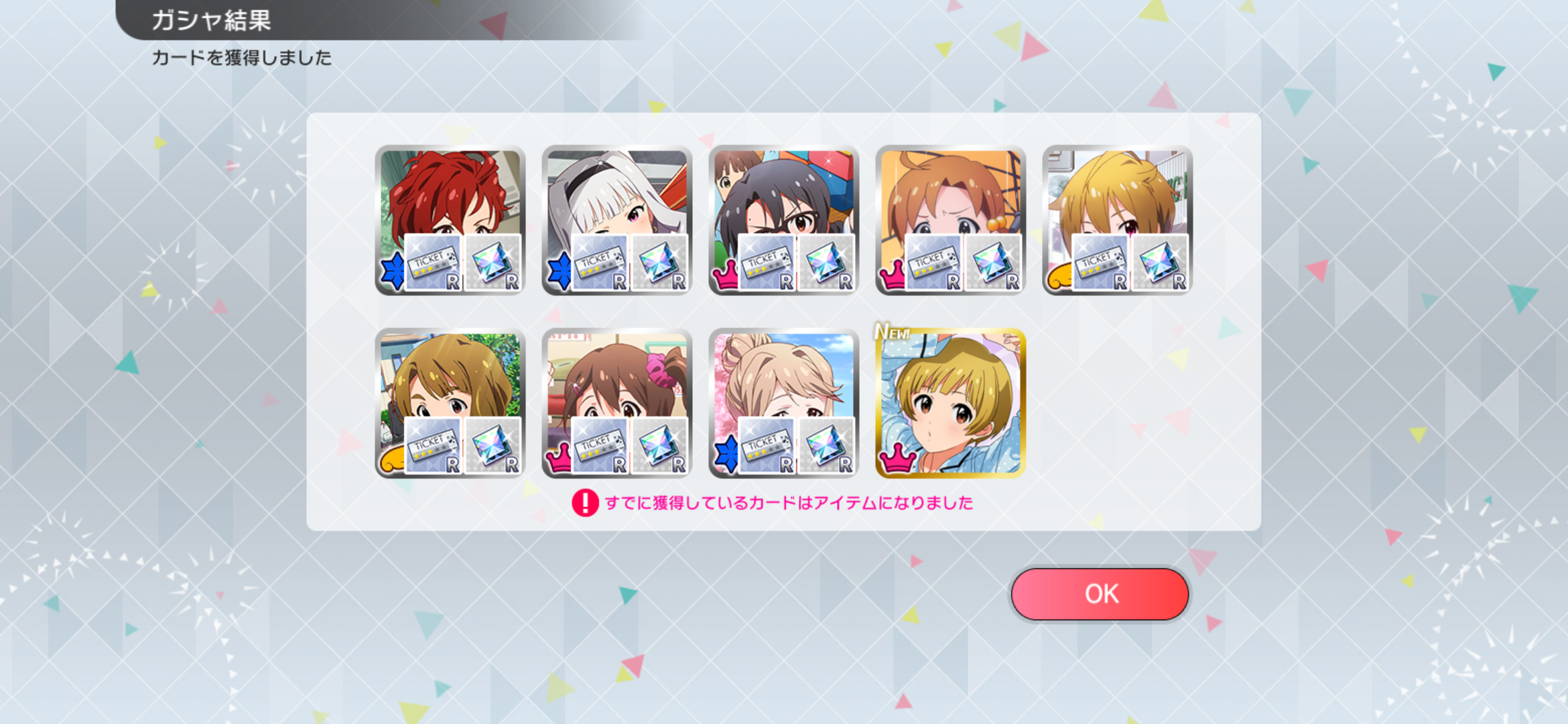1568x724 pixels.
Task: Select the brown bob-haired girl card in bottom row
Action: coord(450,403)
